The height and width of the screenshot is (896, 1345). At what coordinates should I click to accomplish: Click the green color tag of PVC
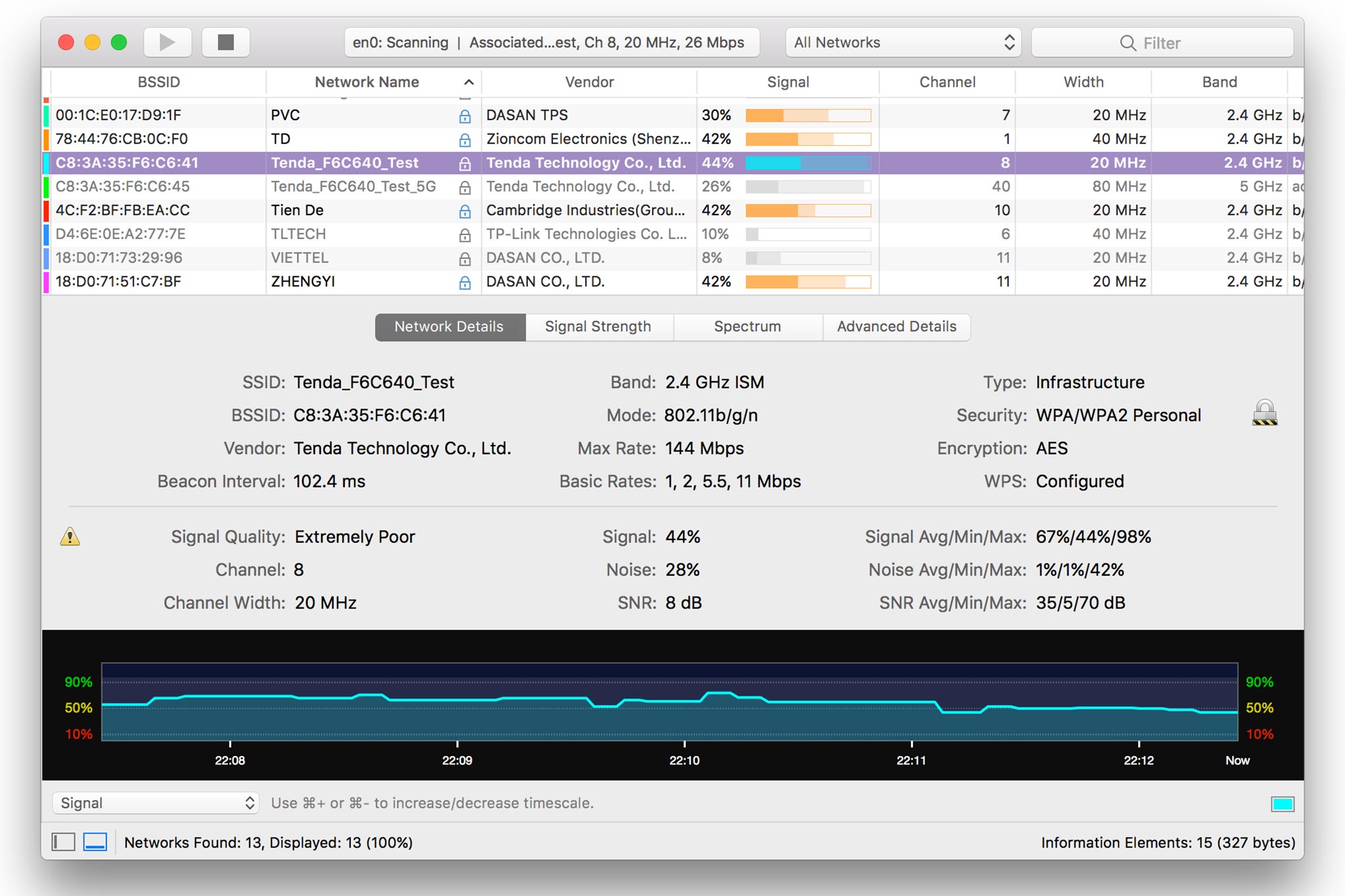(x=46, y=116)
